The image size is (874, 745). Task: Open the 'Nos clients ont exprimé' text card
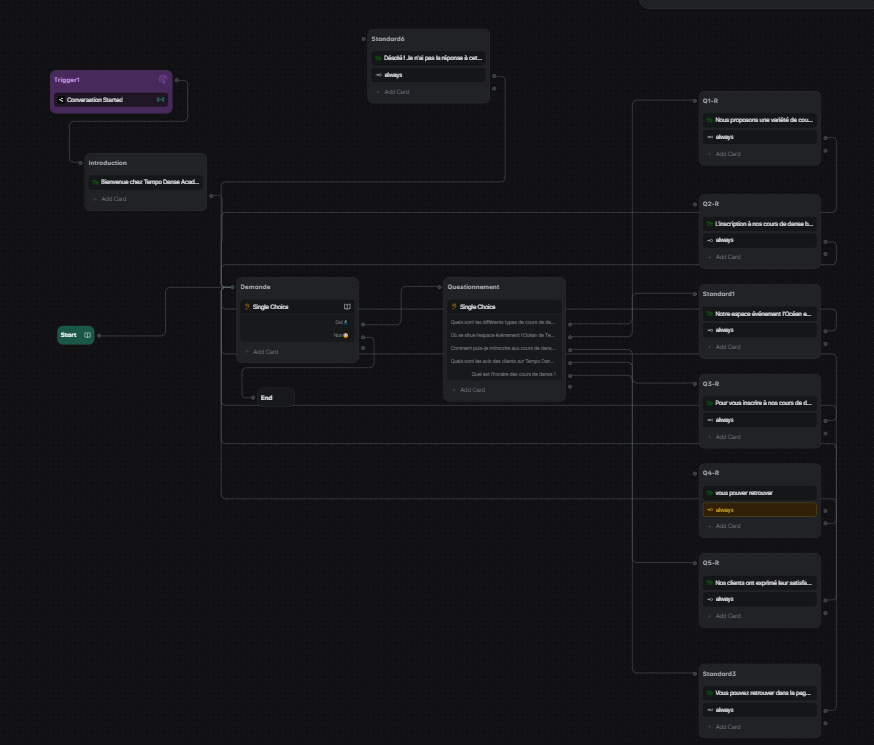[x=763, y=582]
